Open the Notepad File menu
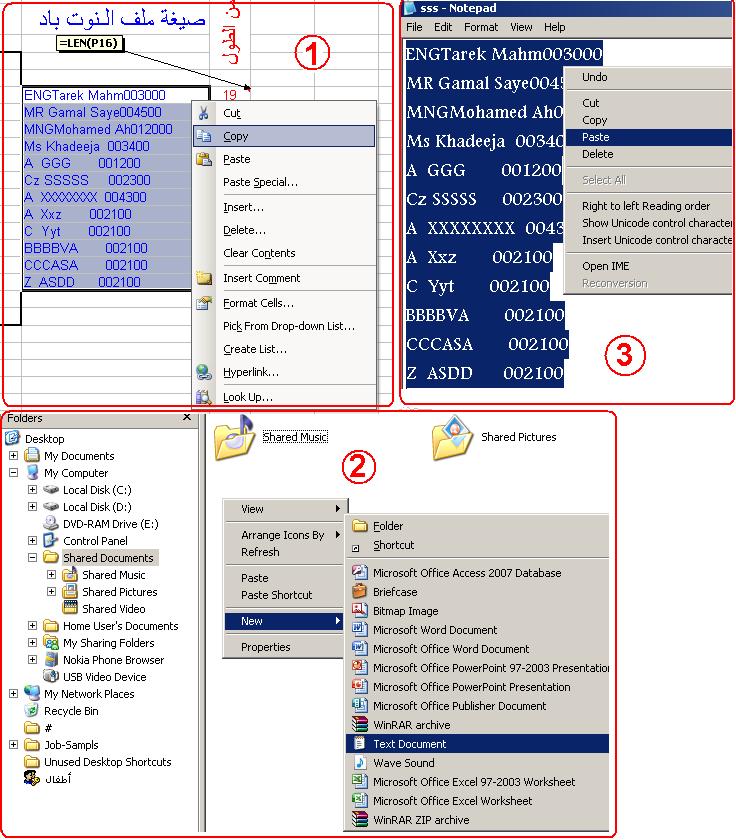This screenshot has height=840, width=736. coord(414,27)
